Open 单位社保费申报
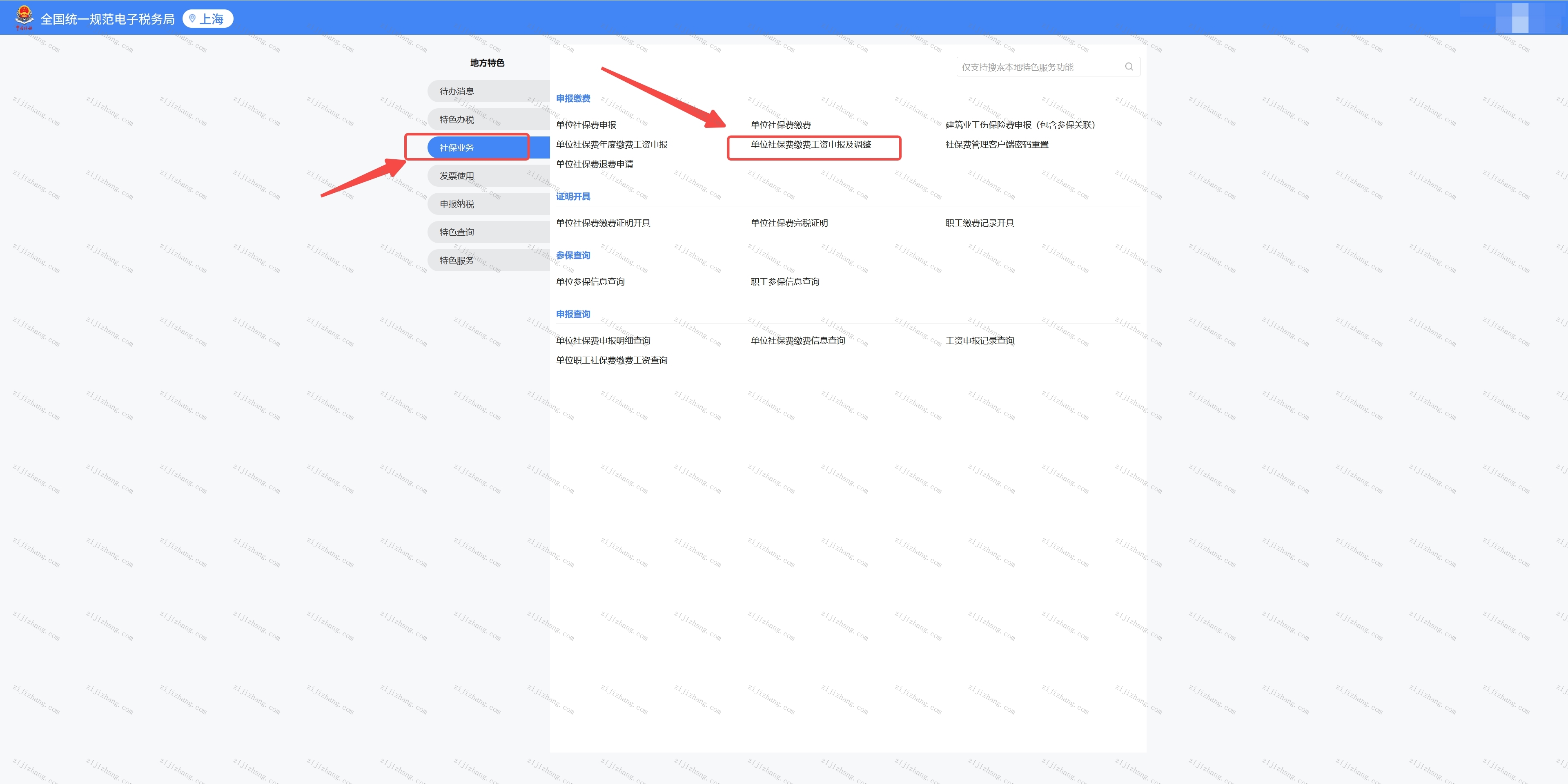Screen dimensions: 1568x784 (586, 125)
